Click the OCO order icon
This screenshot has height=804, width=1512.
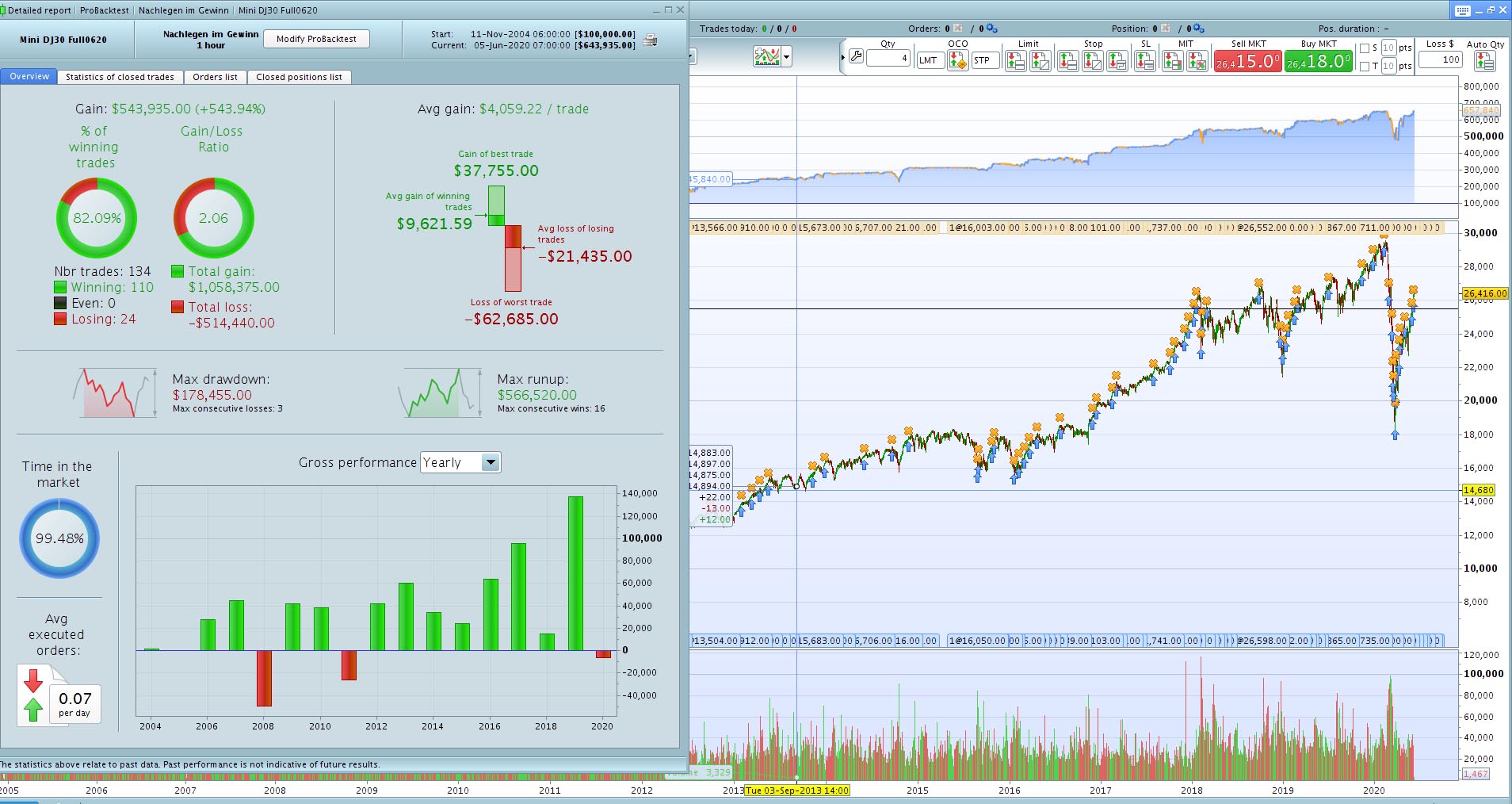(x=957, y=60)
